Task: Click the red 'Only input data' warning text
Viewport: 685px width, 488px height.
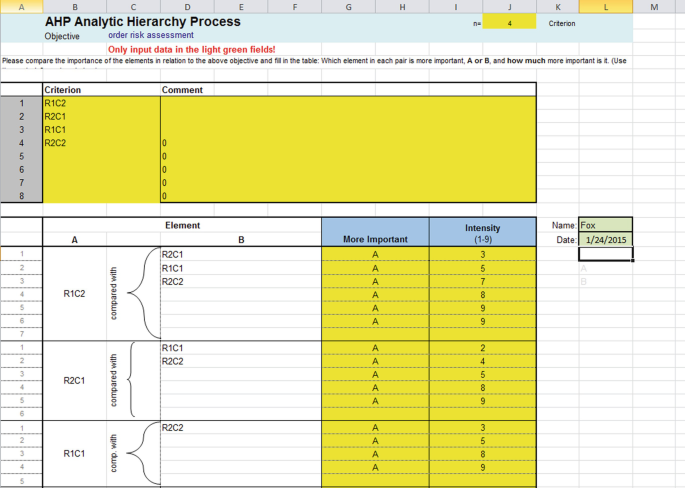Action: (191, 49)
